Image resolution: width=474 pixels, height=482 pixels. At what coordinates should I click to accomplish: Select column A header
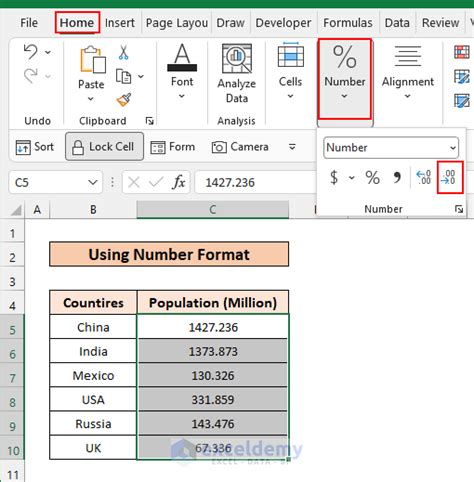tap(37, 210)
